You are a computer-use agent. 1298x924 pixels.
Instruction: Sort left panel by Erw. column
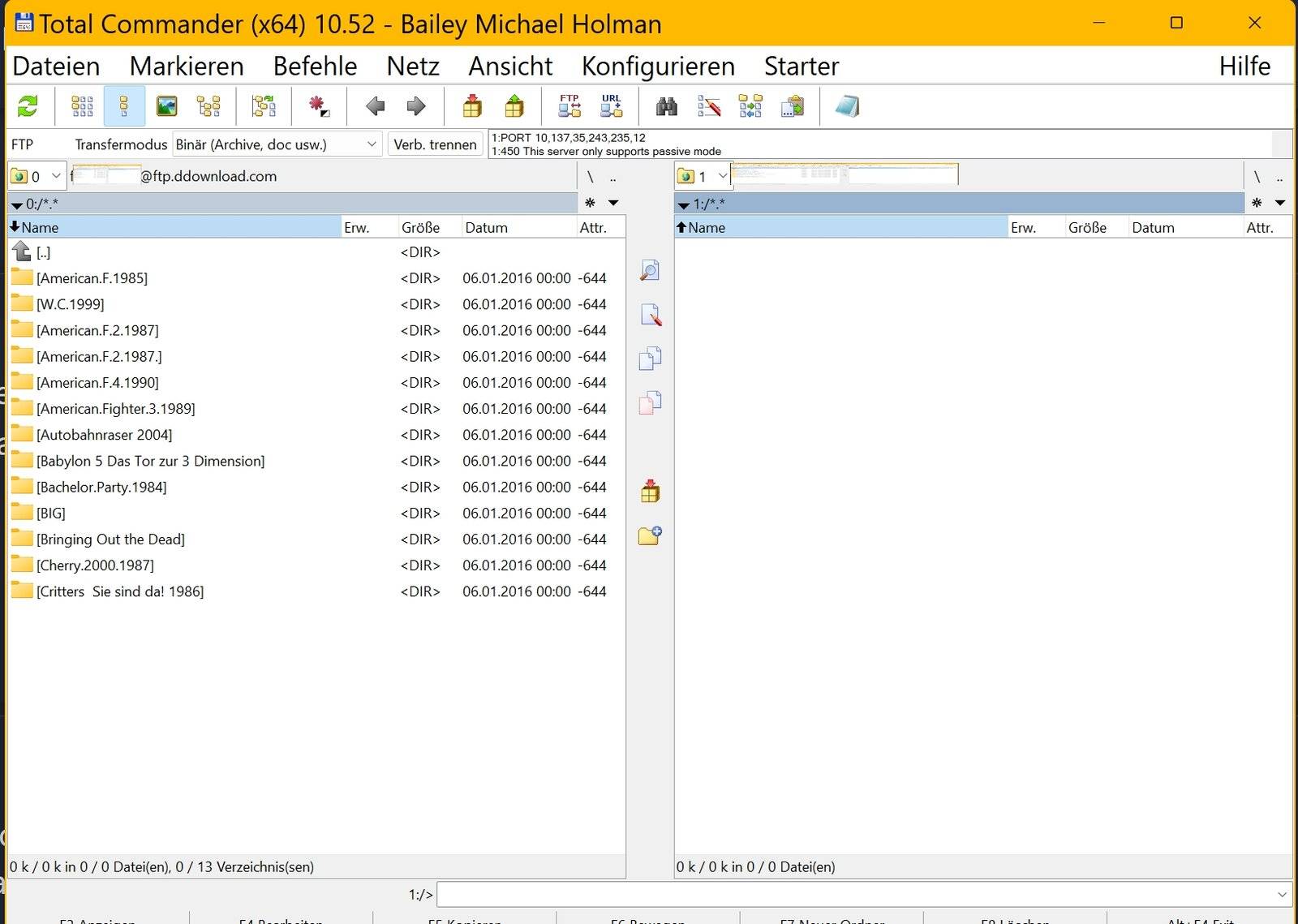click(x=369, y=227)
